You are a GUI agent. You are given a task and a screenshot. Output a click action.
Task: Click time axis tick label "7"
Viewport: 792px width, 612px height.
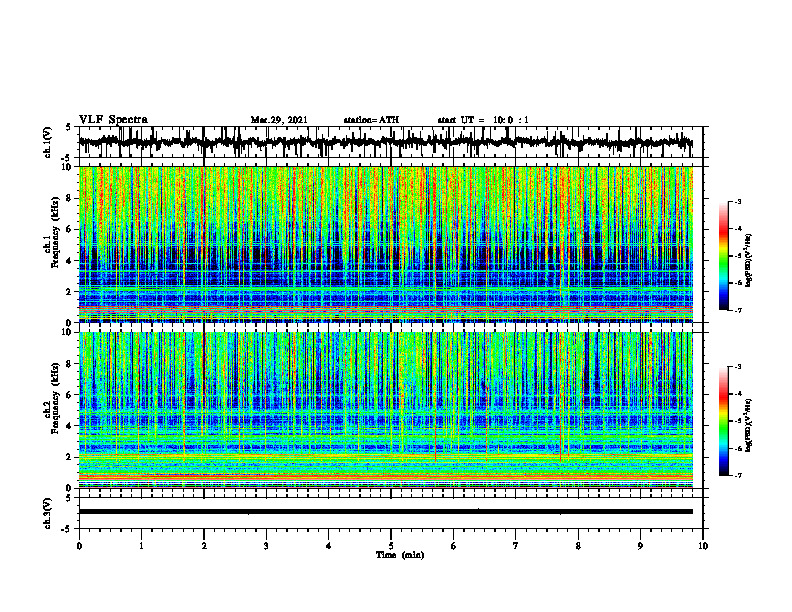click(x=516, y=546)
